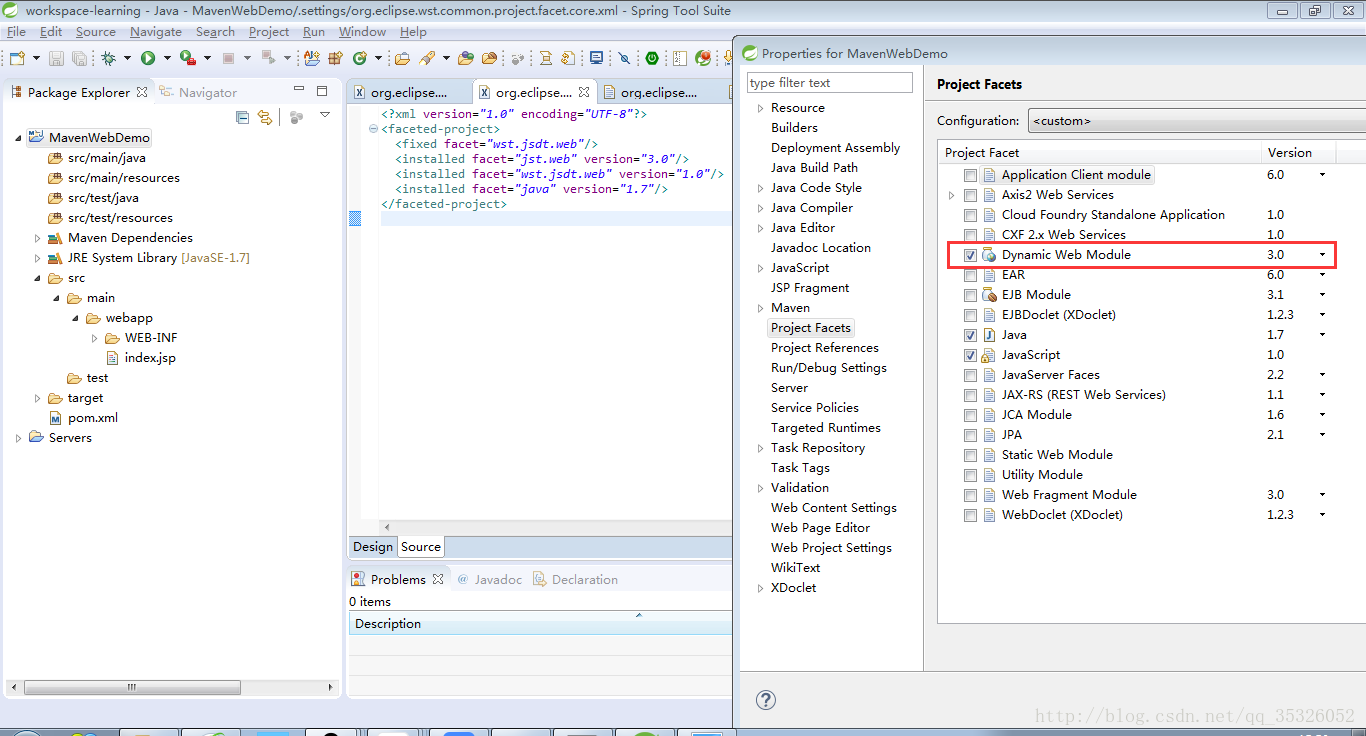Click Link with Editor icon in Package Explorer
The width and height of the screenshot is (1366, 736).
click(x=264, y=117)
